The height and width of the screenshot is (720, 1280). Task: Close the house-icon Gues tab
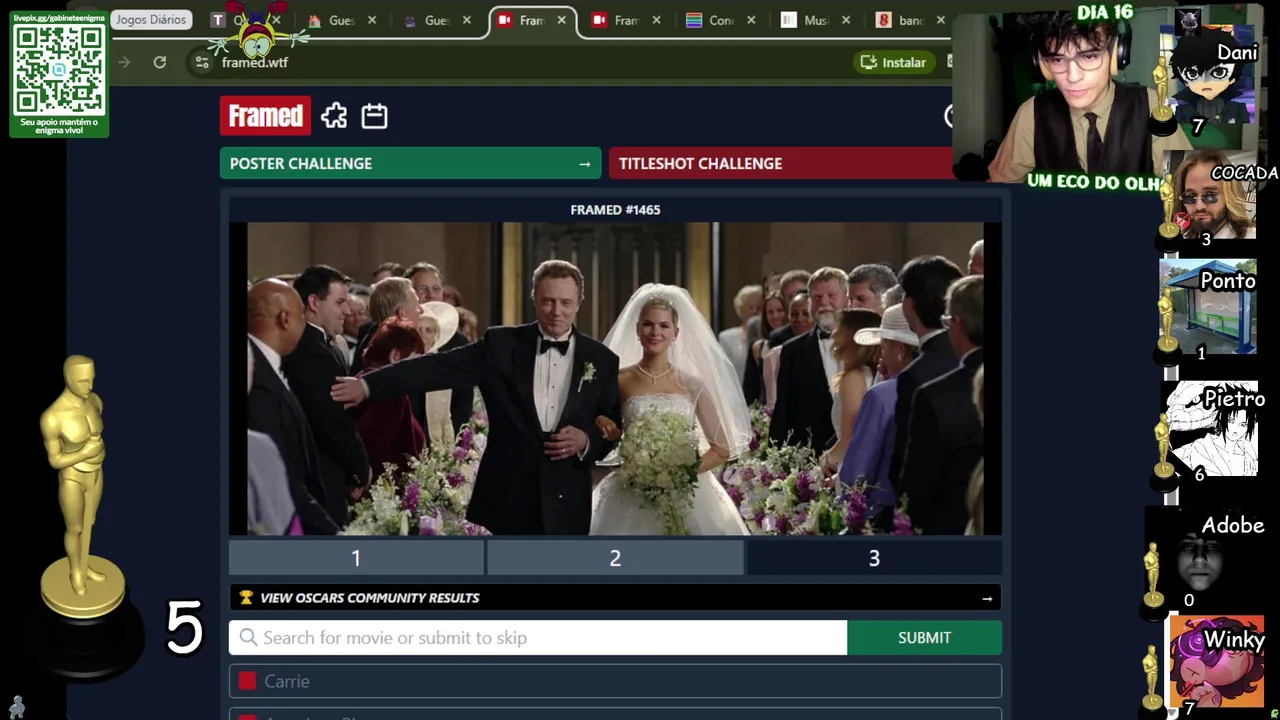click(372, 20)
